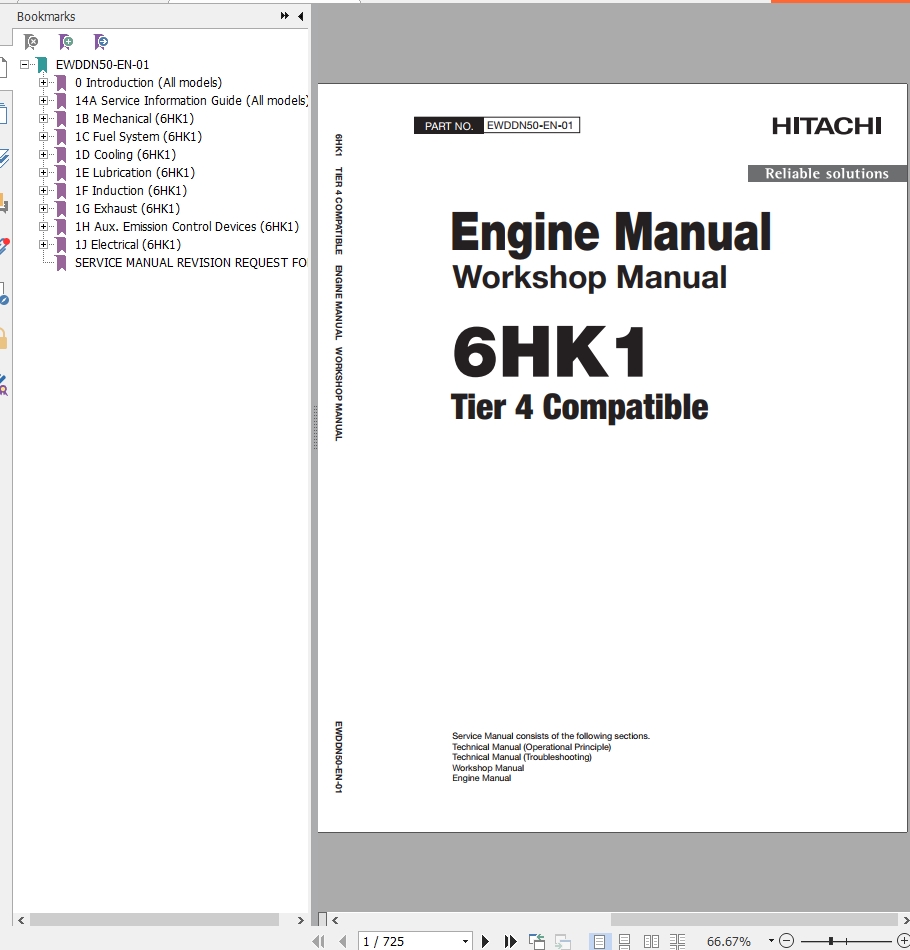
Task: Collapse the EWDDN50-EN-01 root bookmark
Action: [25, 64]
